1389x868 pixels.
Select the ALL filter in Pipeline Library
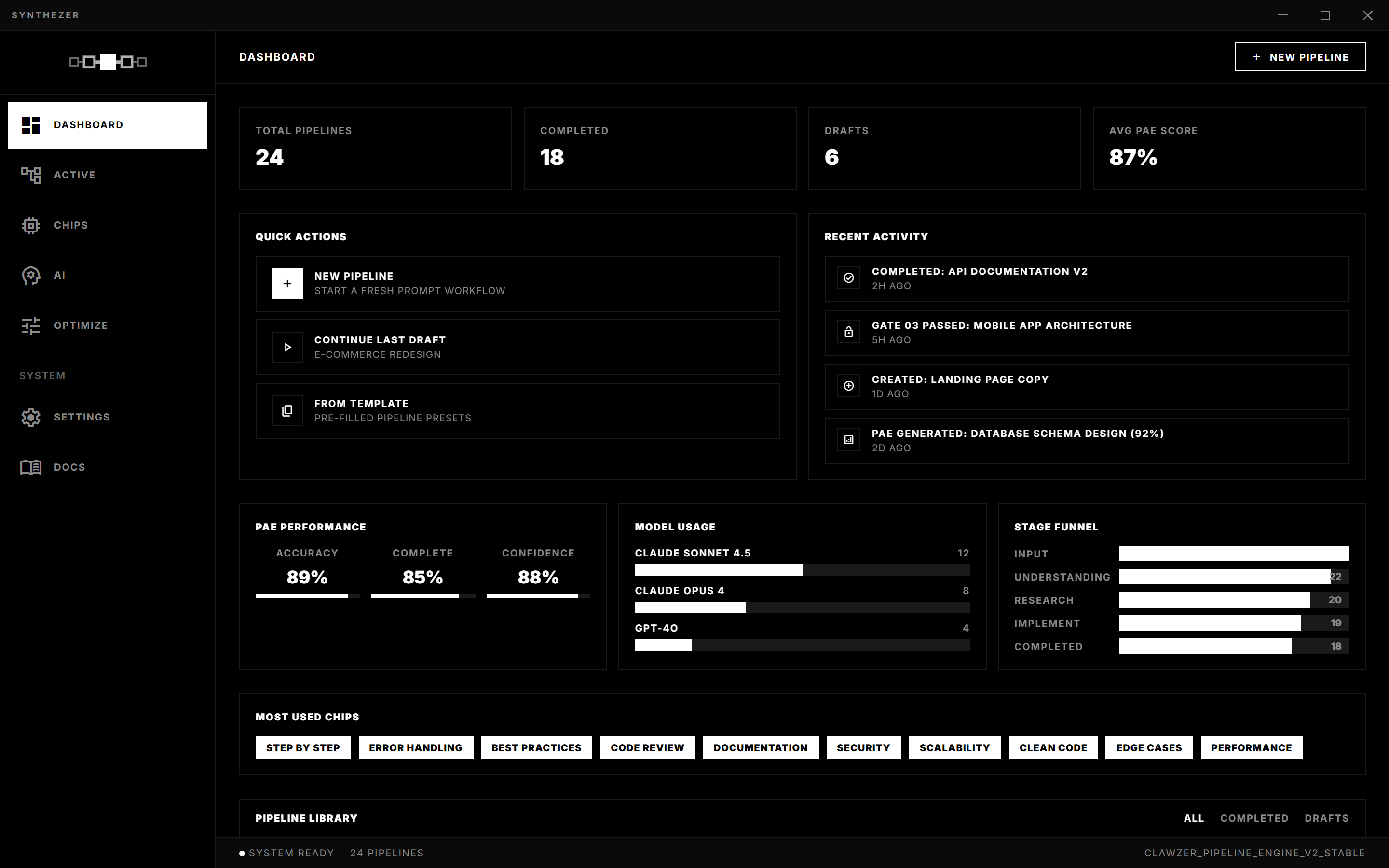tap(1194, 818)
